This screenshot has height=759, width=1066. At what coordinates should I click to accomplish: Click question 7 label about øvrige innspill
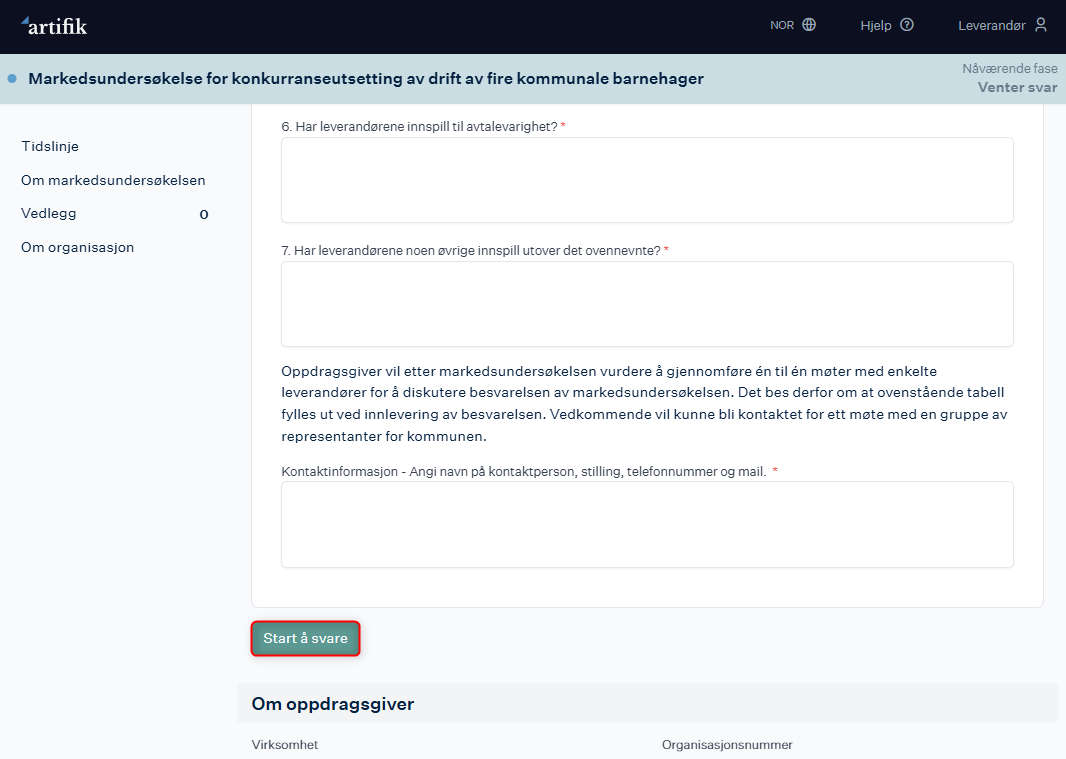pyautogui.click(x=470, y=250)
